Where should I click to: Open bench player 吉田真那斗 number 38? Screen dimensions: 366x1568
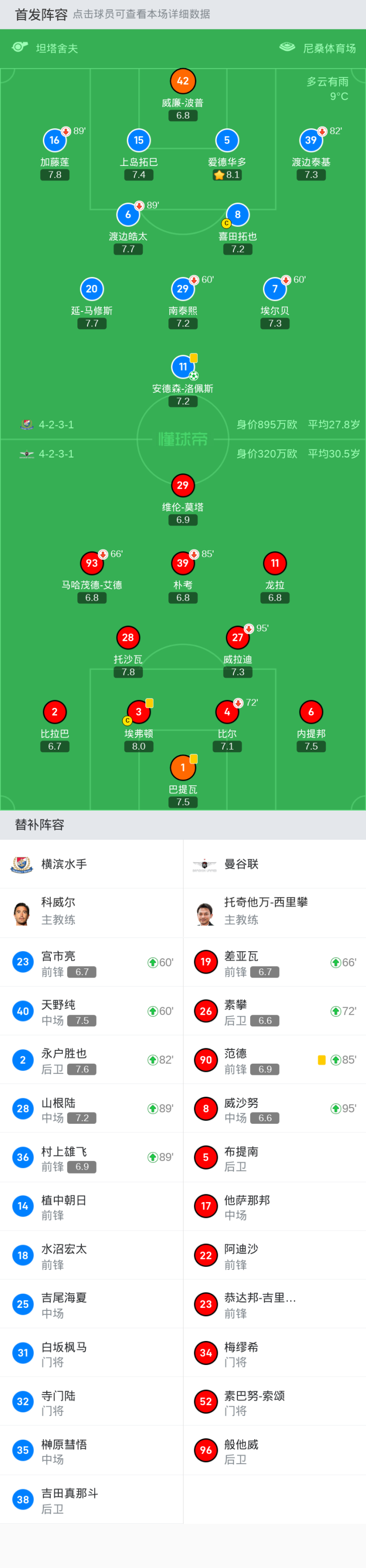click(x=91, y=1499)
